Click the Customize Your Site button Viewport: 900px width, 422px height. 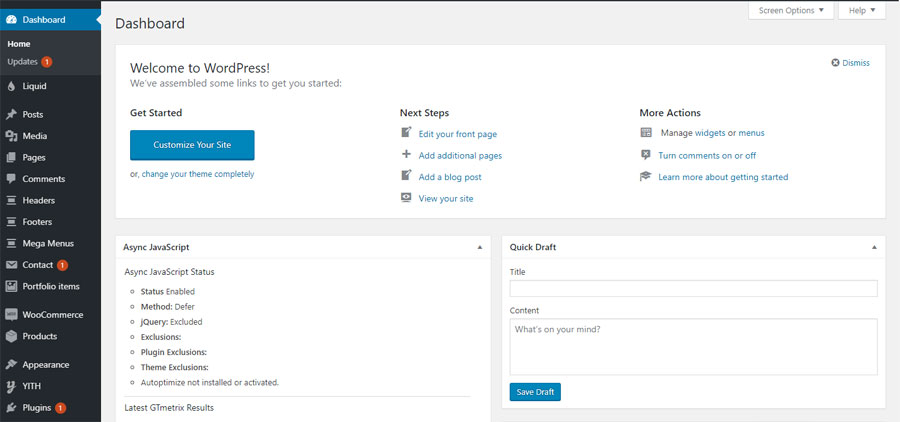pyautogui.click(x=192, y=145)
